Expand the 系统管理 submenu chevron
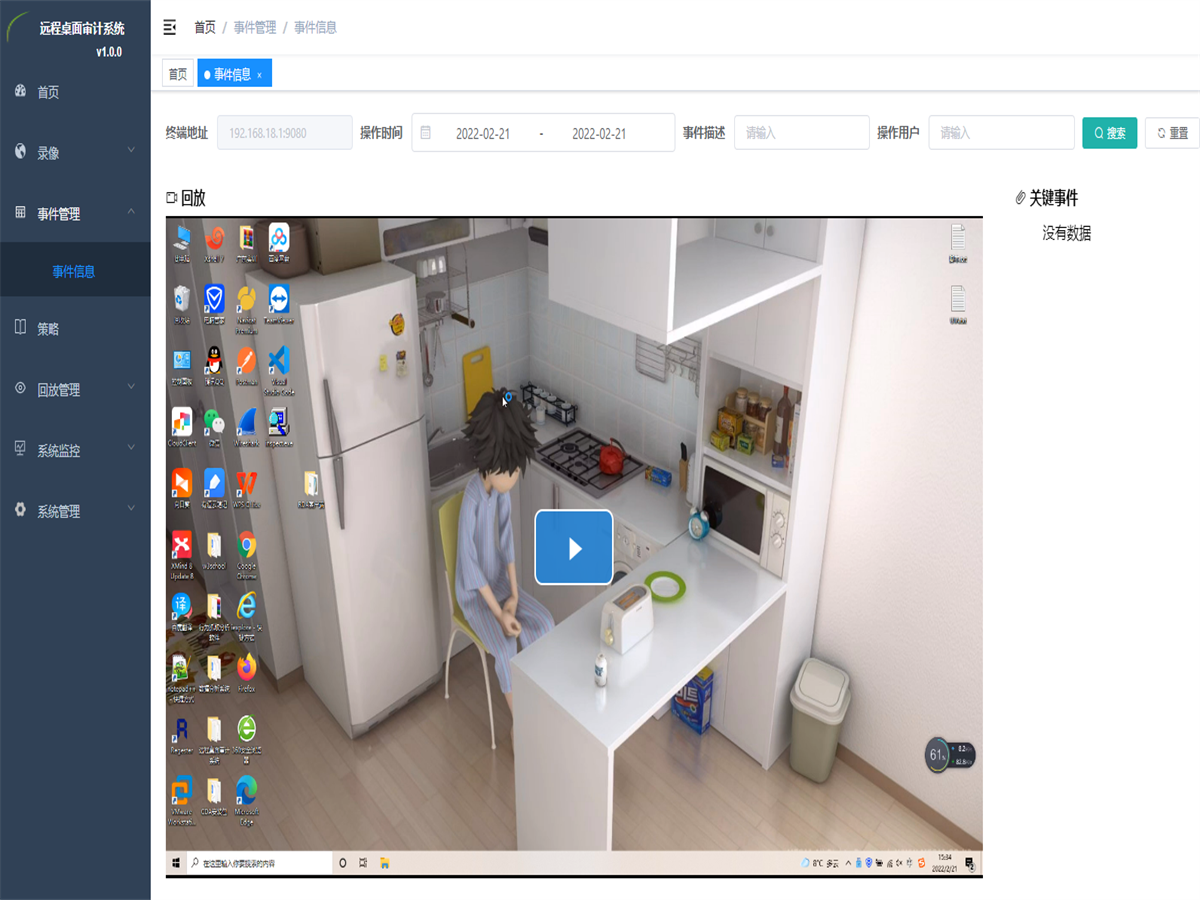This screenshot has height=900, width=1200. pos(131,510)
